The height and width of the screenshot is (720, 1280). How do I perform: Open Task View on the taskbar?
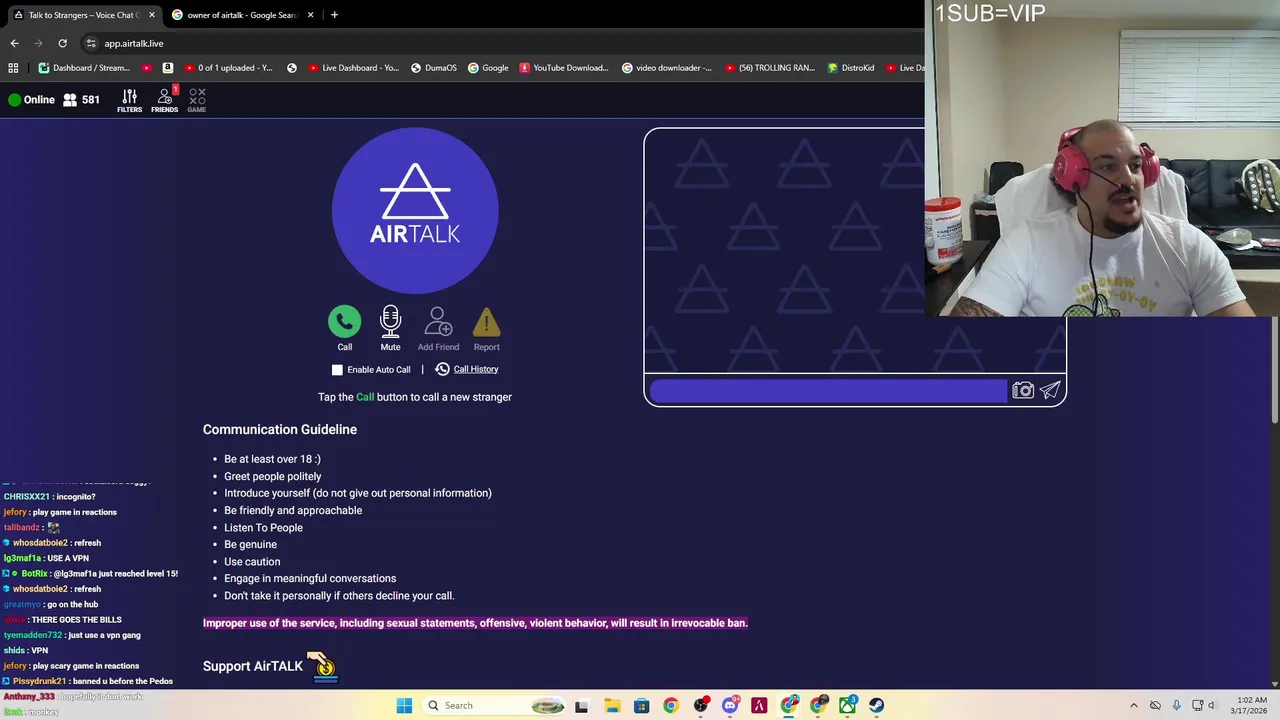[581, 705]
